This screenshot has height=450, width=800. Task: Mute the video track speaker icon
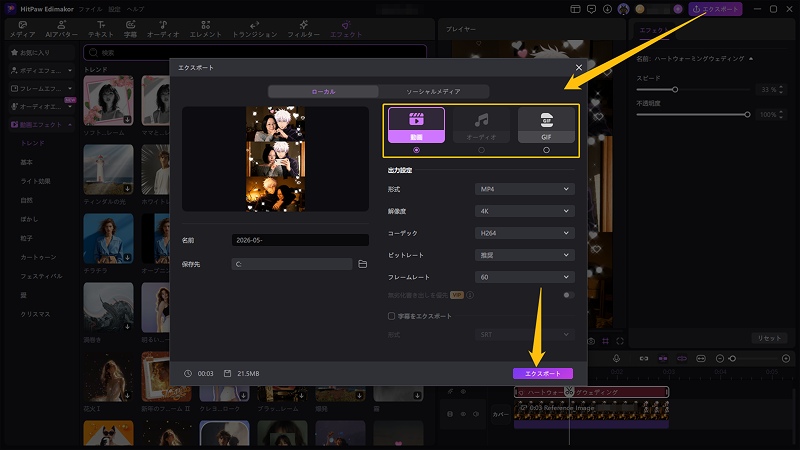476,414
